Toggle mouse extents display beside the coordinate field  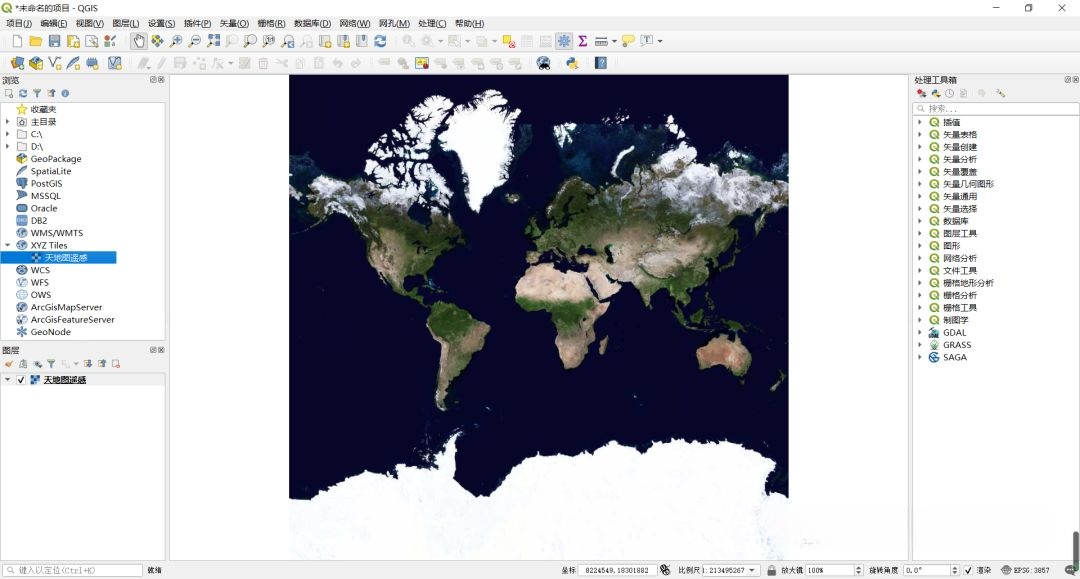point(665,570)
